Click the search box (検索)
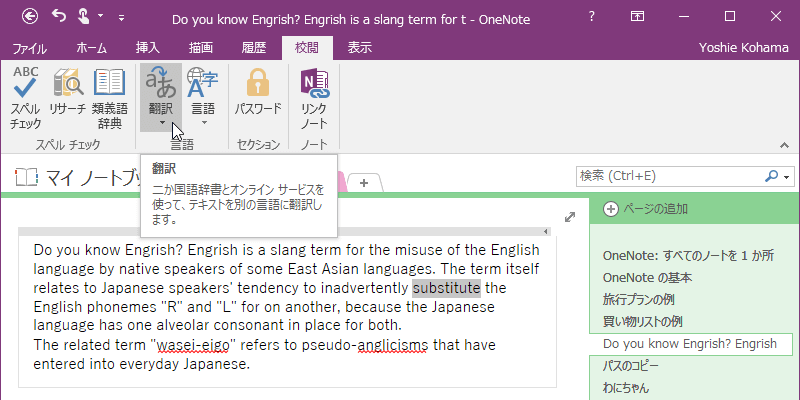Image resolution: width=800 pixels, height=400 pixels. click(670, 176)
